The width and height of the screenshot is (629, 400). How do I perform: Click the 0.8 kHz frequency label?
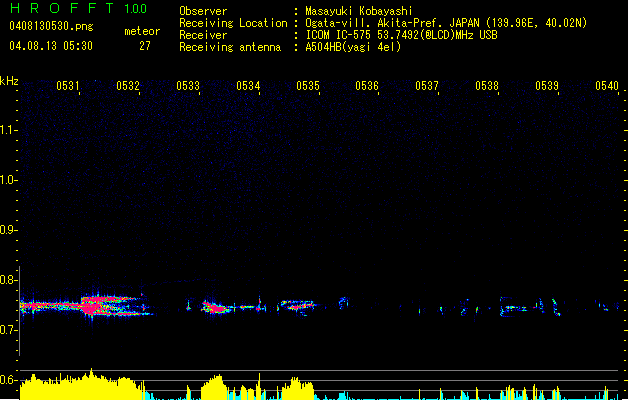[x=8, y=280]
